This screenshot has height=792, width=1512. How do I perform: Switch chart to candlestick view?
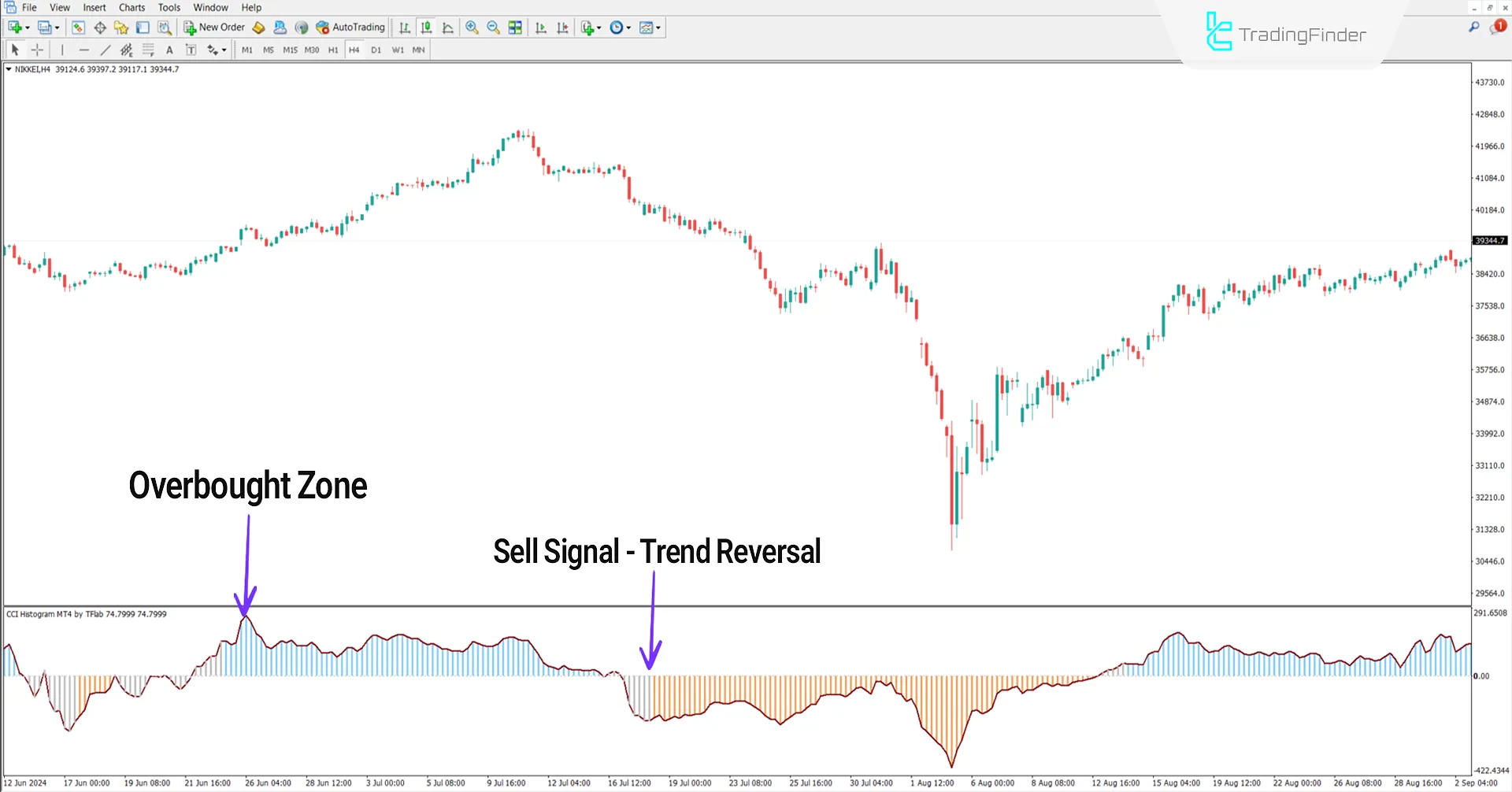426,27
